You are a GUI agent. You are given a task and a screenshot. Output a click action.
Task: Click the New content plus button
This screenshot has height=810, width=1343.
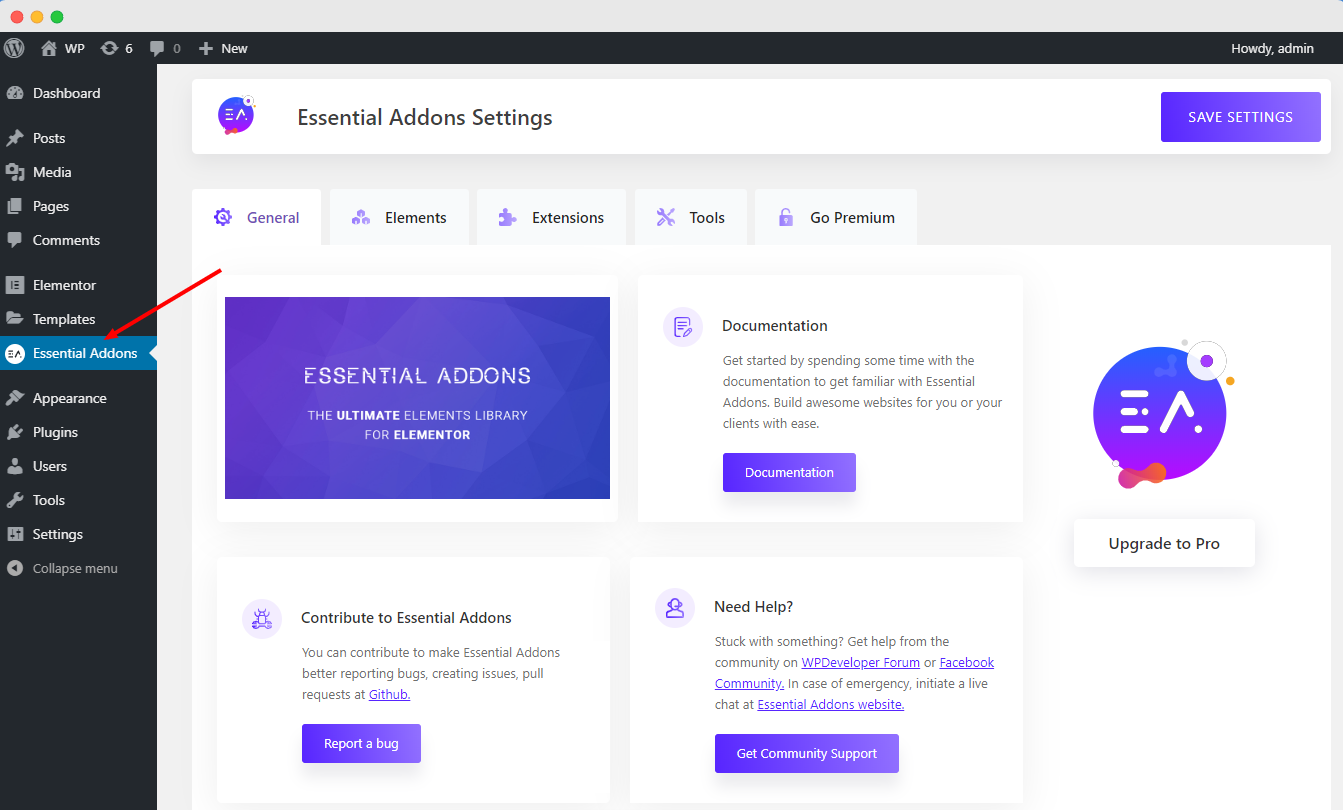(x=223, y=48)
